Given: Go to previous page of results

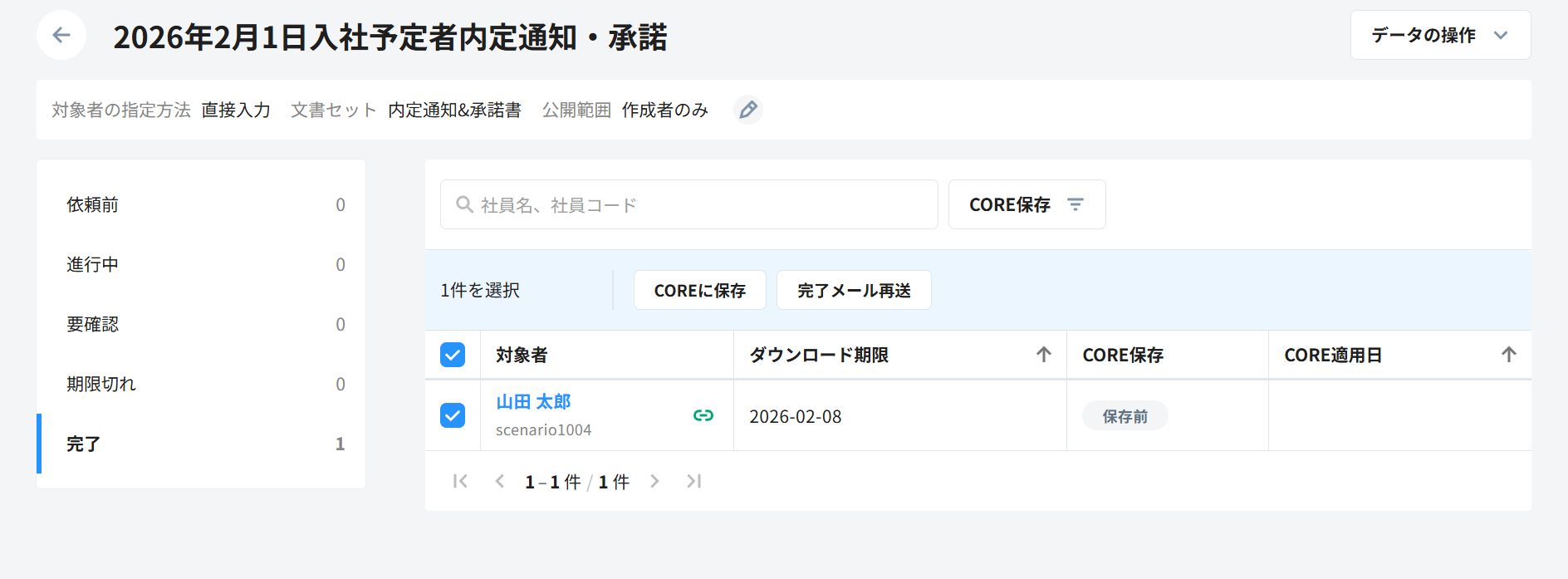Looking at the screenshot, I should click(x=499, y=481).
